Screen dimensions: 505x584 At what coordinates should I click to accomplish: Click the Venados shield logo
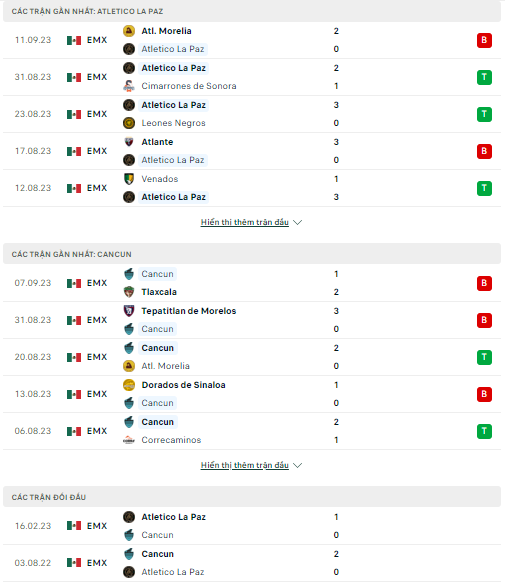coord(129,179)
